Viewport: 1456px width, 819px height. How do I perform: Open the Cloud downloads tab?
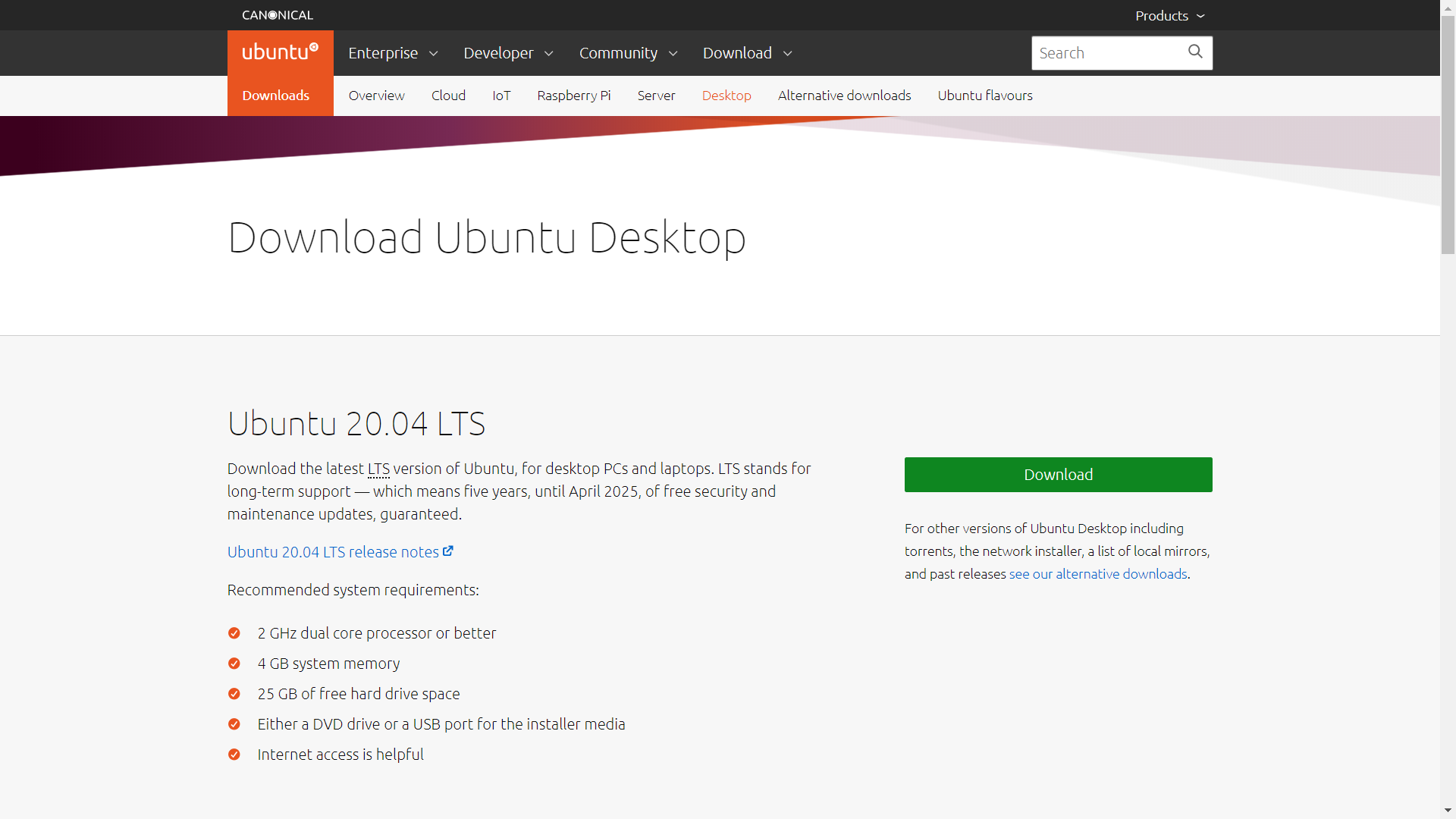pyautogui.click(x=448, y=96)
